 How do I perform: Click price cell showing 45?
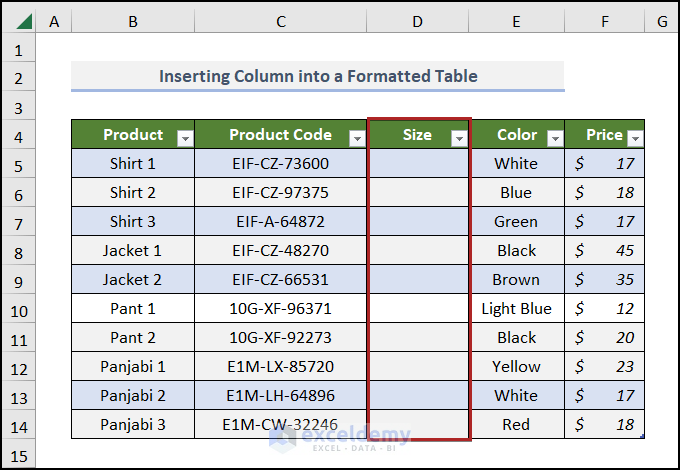tap(605, 250)
